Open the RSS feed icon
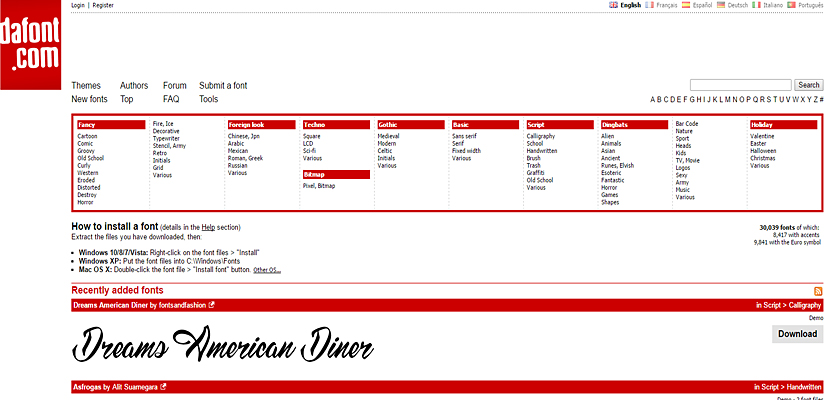This screenshot has height=400, width=826. point(818,291)
